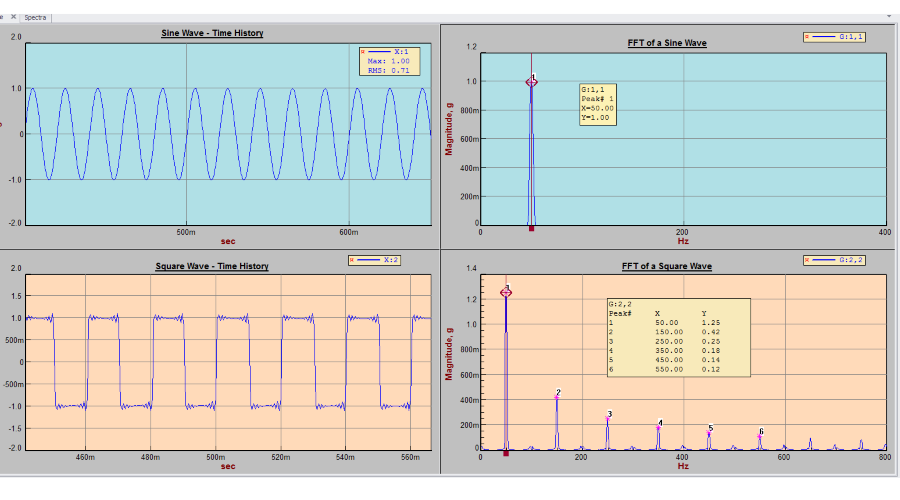The image size is (900, 500).
Task: Select the G:1,1 peak annotation box
Action: pos(598,104)
